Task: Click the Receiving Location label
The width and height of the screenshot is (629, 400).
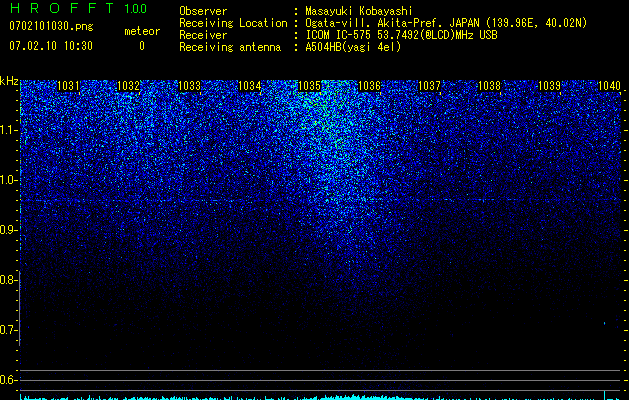Action: click(233, 23)
